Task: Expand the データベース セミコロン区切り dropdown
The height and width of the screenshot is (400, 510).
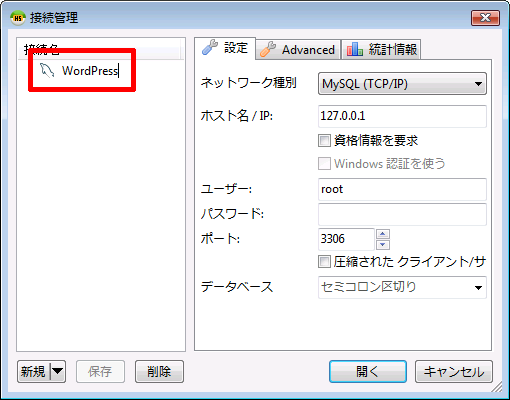Action: tap(402, 287)
